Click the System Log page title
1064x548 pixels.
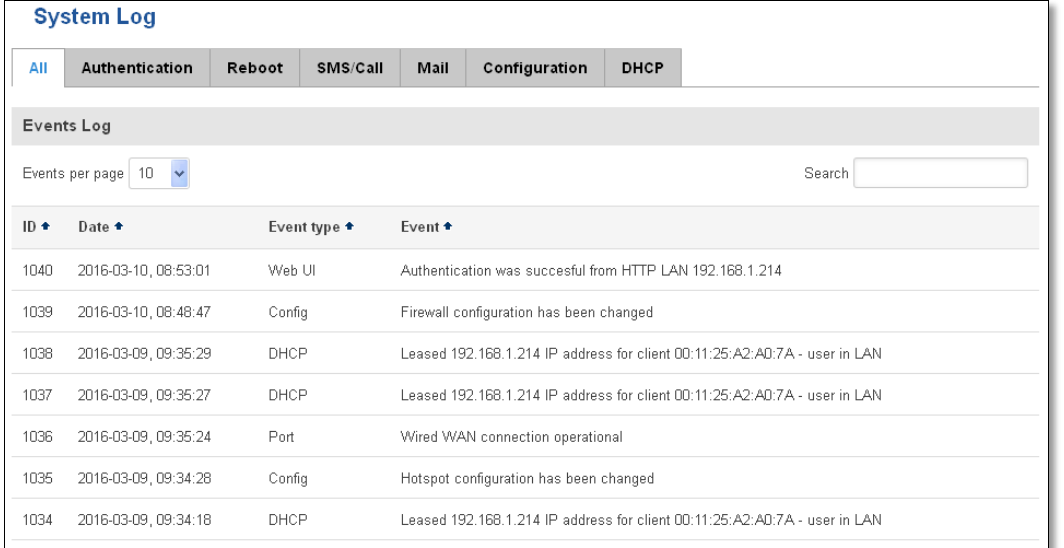click(95, 17)
